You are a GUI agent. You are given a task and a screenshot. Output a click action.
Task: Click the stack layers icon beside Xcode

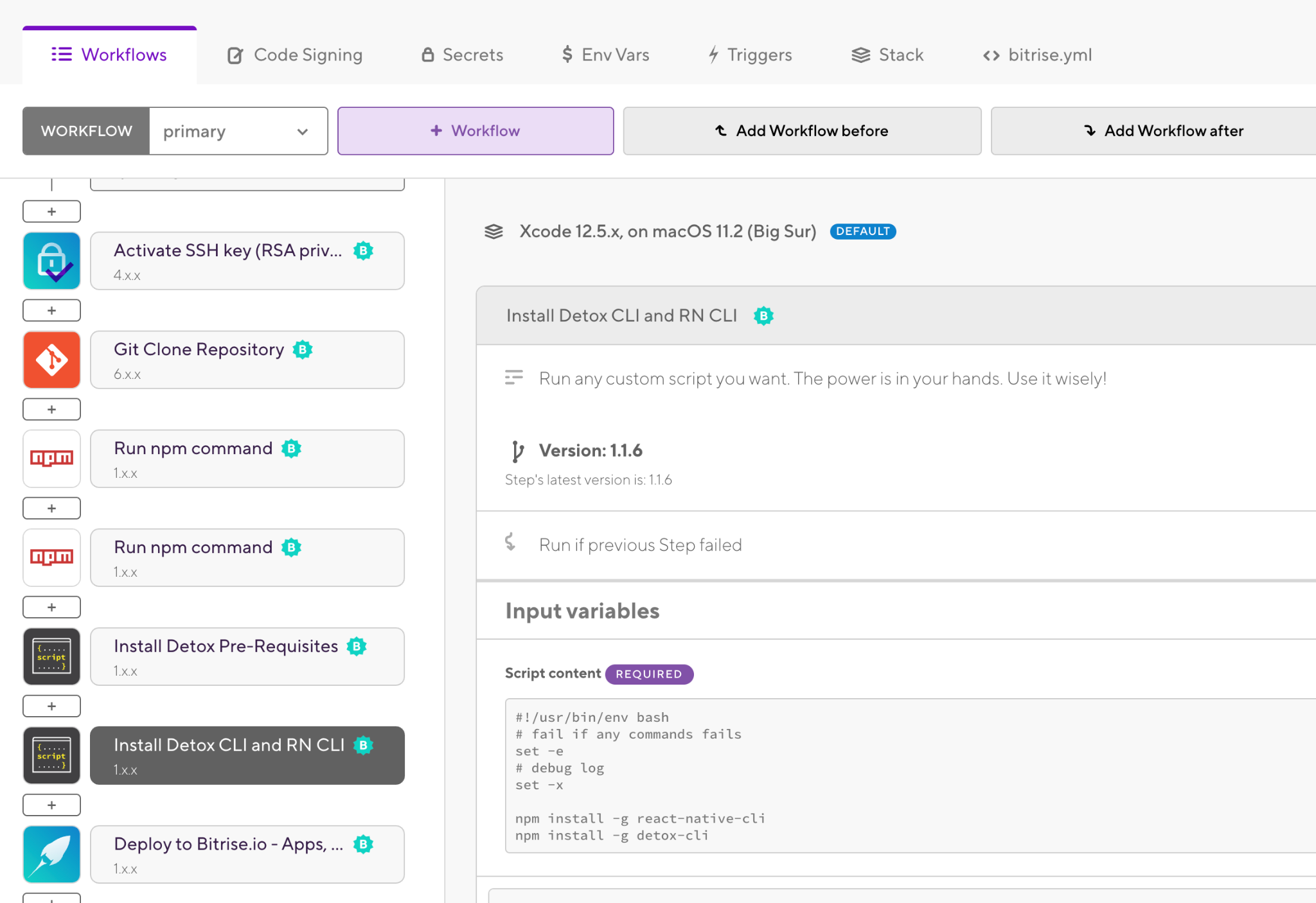click(x=493, y=231)
